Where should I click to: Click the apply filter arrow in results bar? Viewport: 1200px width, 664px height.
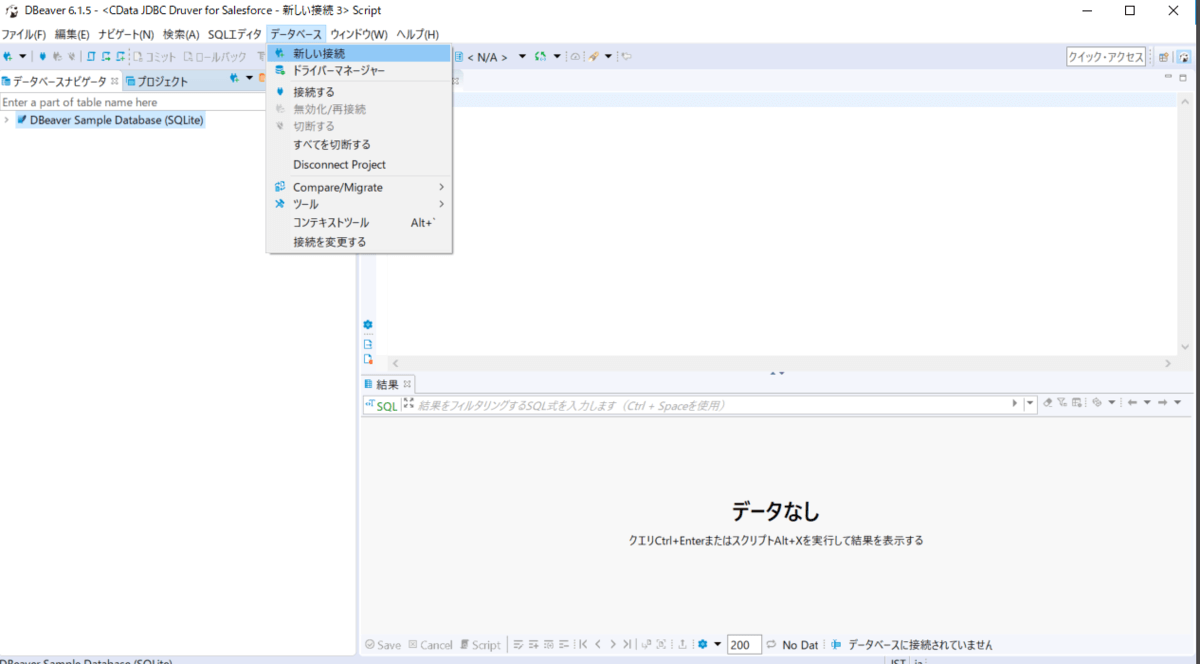pyautogui.click(x=1017, y=404)
